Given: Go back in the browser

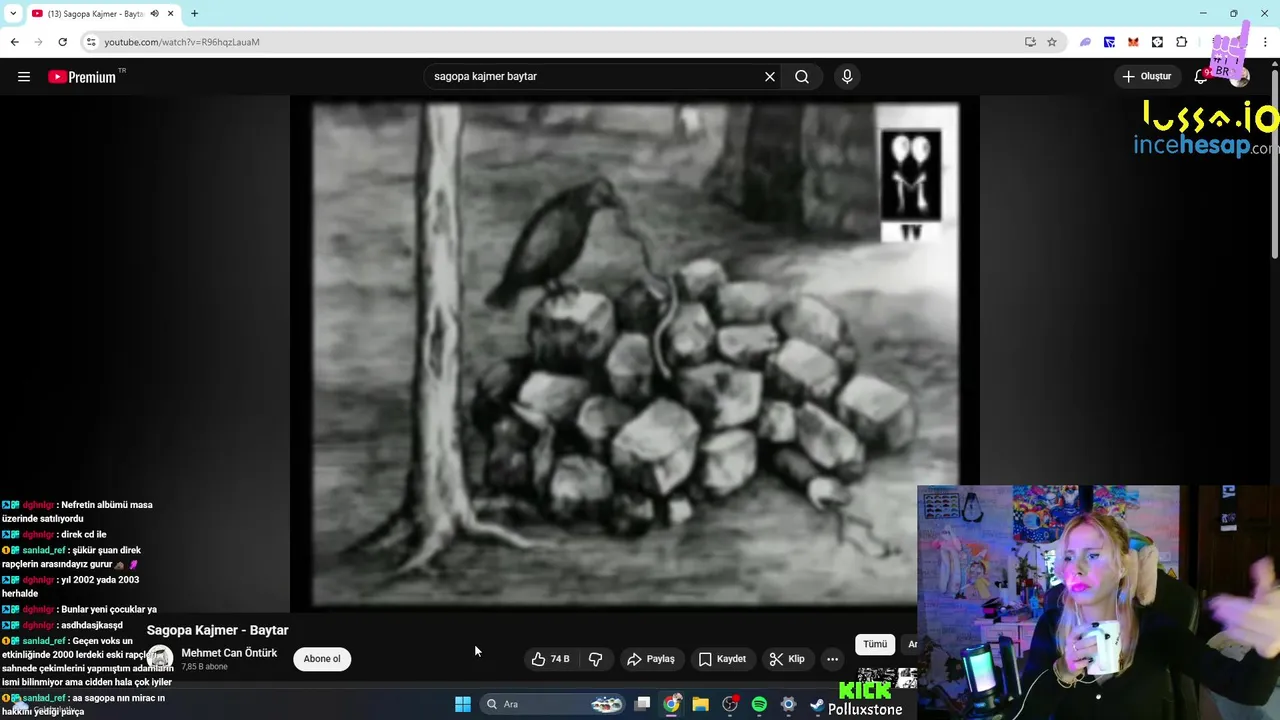Looking at the screenshot, I should 14,42.
